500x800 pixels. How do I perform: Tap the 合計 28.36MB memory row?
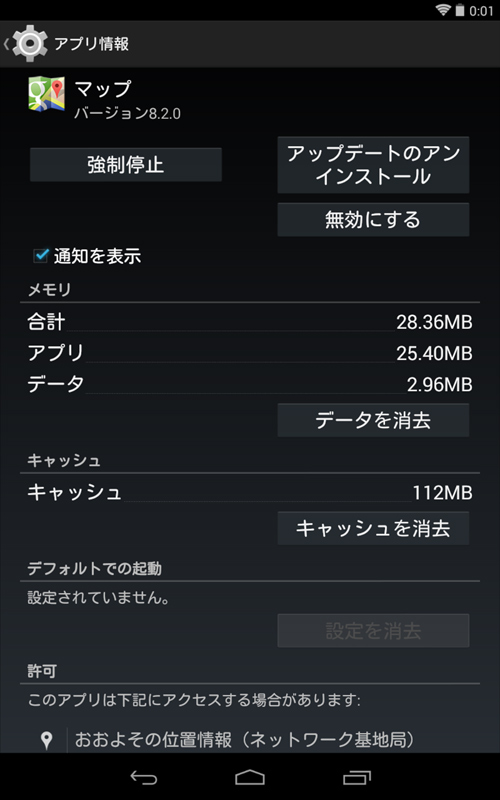(250, 322)
